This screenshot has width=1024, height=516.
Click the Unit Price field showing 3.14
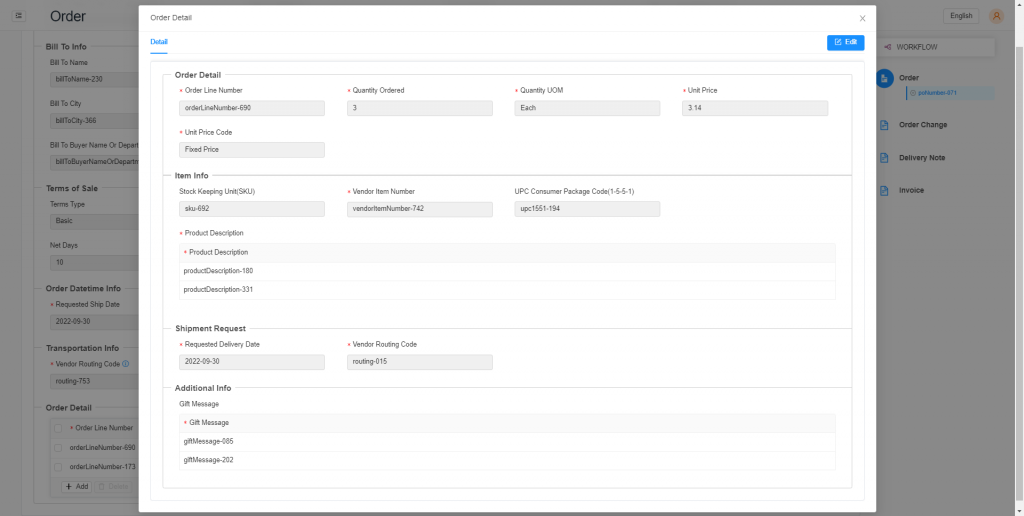[x=754, y=108]
